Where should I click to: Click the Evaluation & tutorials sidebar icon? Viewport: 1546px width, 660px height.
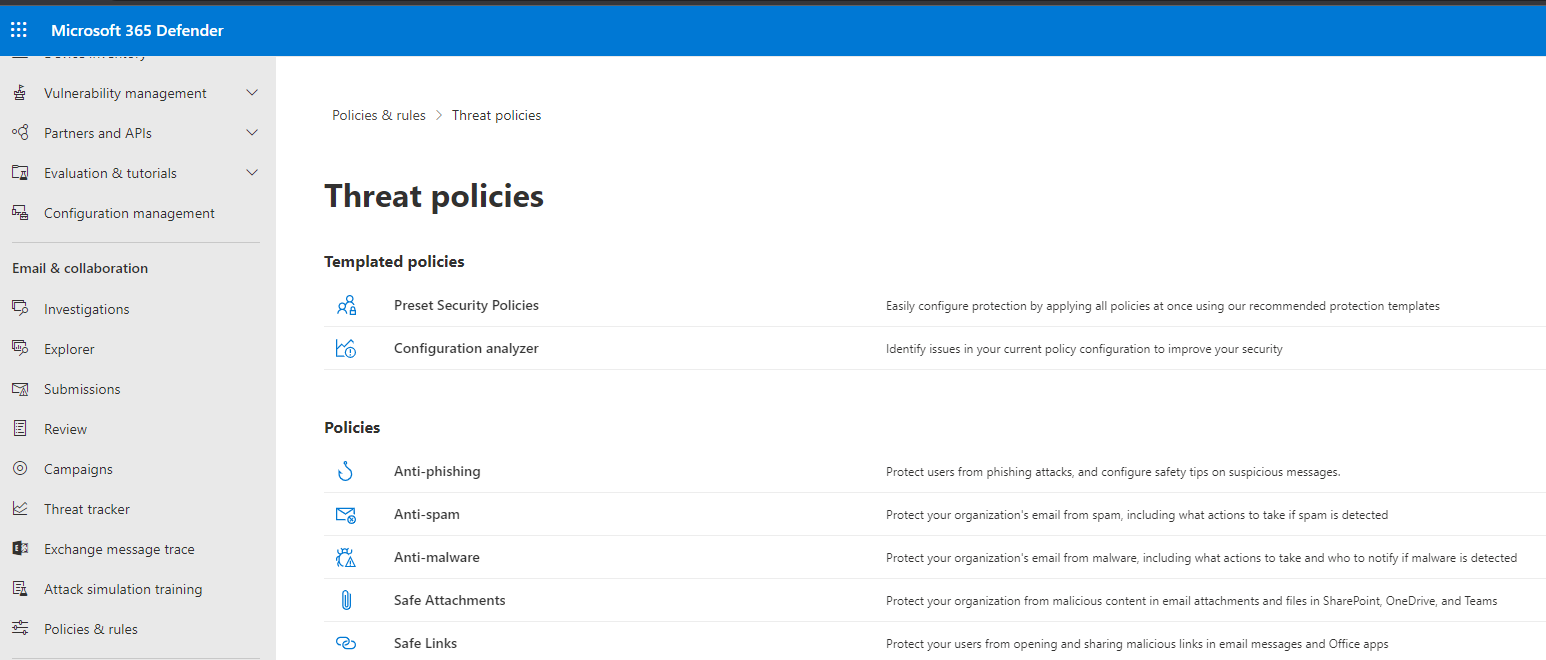click(x=19, y=173)
